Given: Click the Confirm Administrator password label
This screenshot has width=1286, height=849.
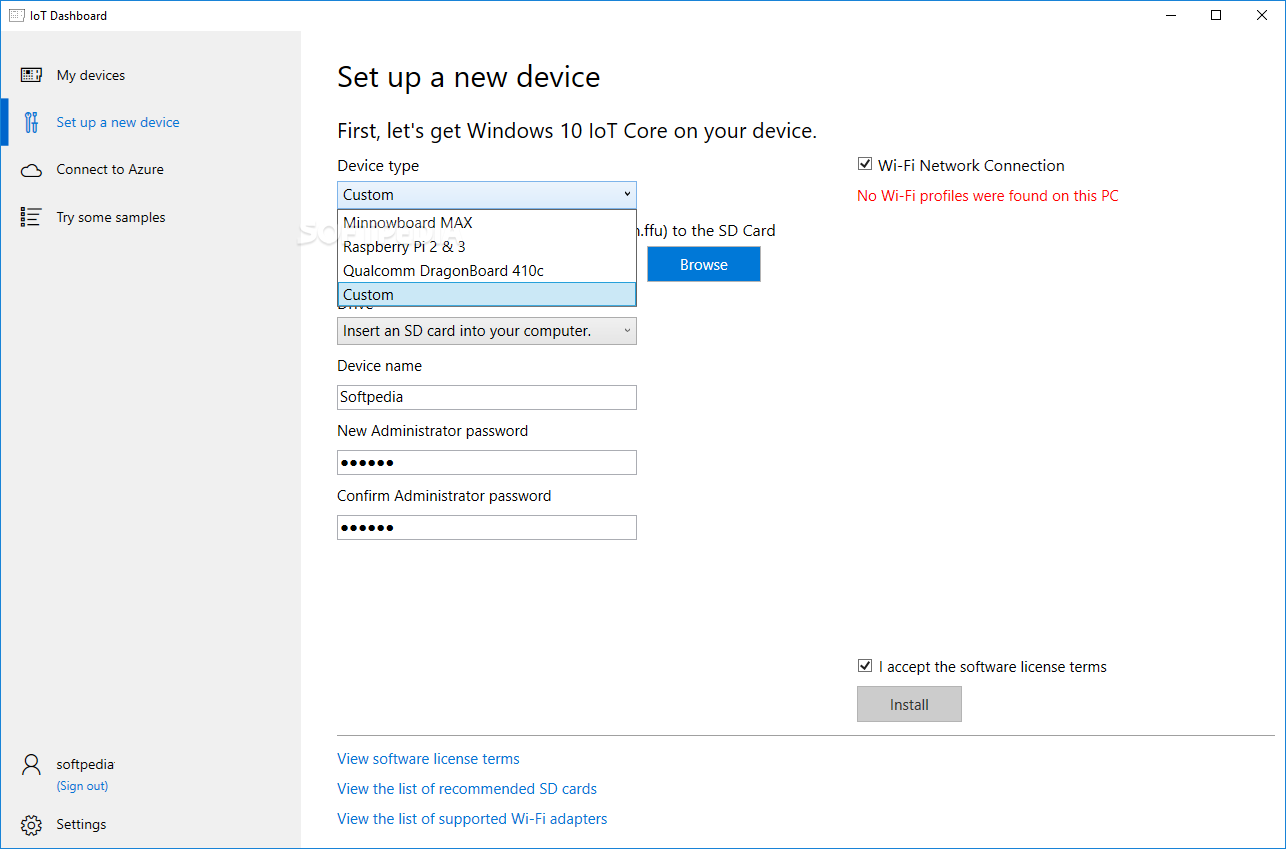Looking at the screenshot, I should [x=444, y=496].
